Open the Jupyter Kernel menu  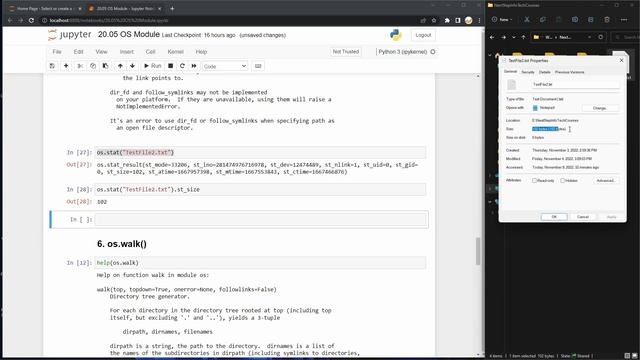(x=176, y=52)
